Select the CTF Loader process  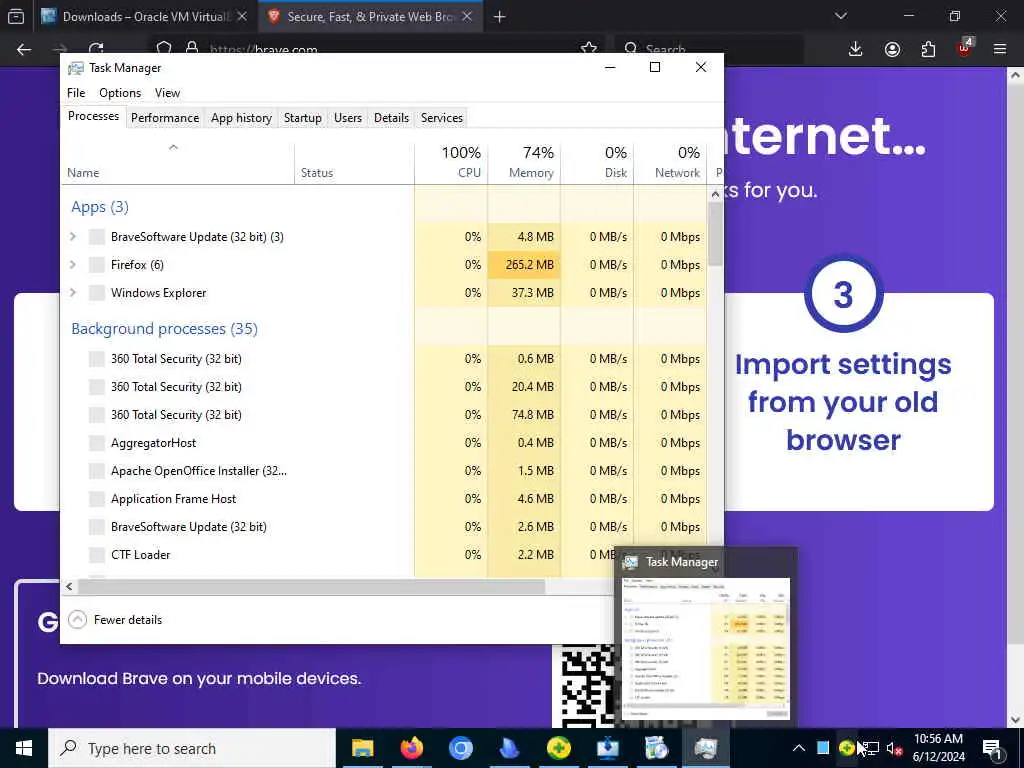point(384,554)
